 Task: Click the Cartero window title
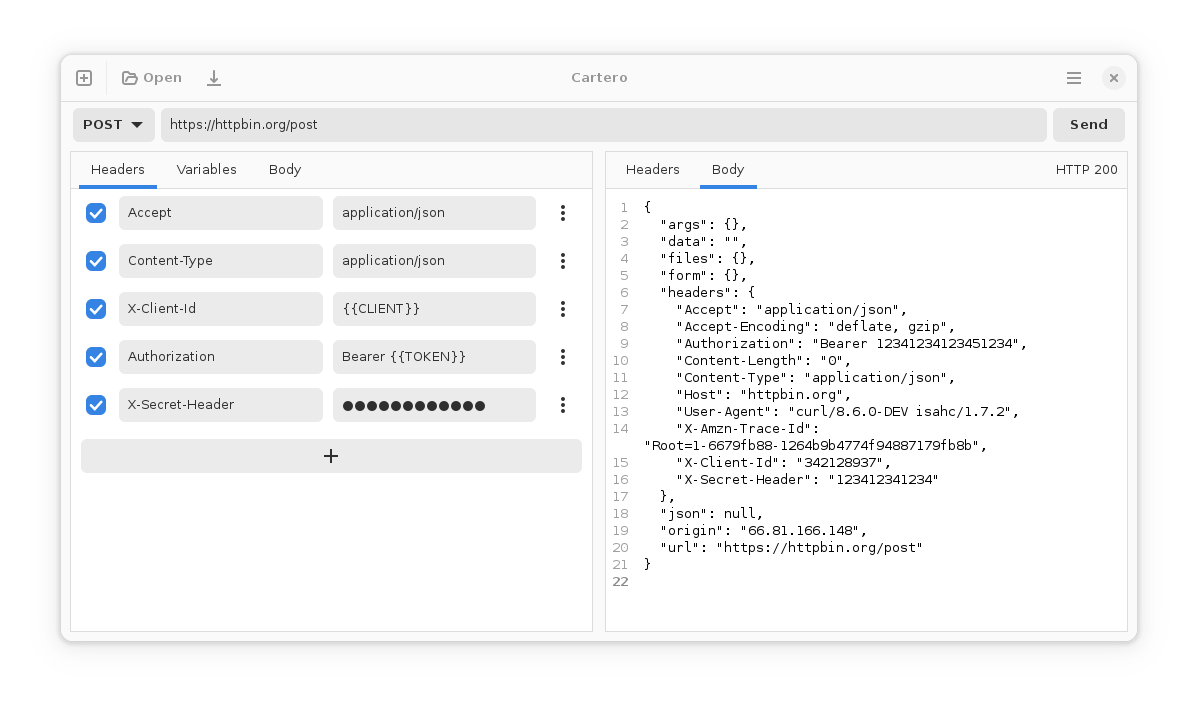click(x=599, y=78)
